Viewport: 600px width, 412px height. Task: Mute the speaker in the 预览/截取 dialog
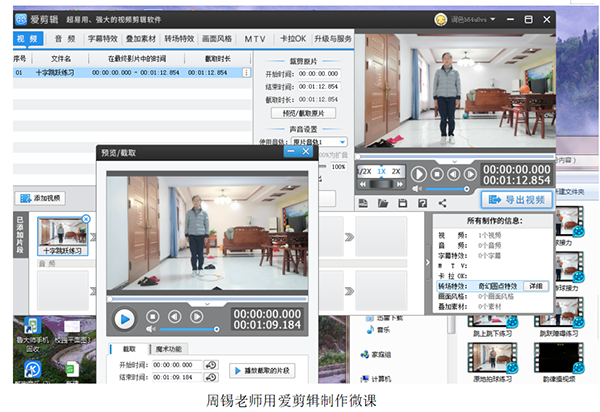(x=150, y=329)
